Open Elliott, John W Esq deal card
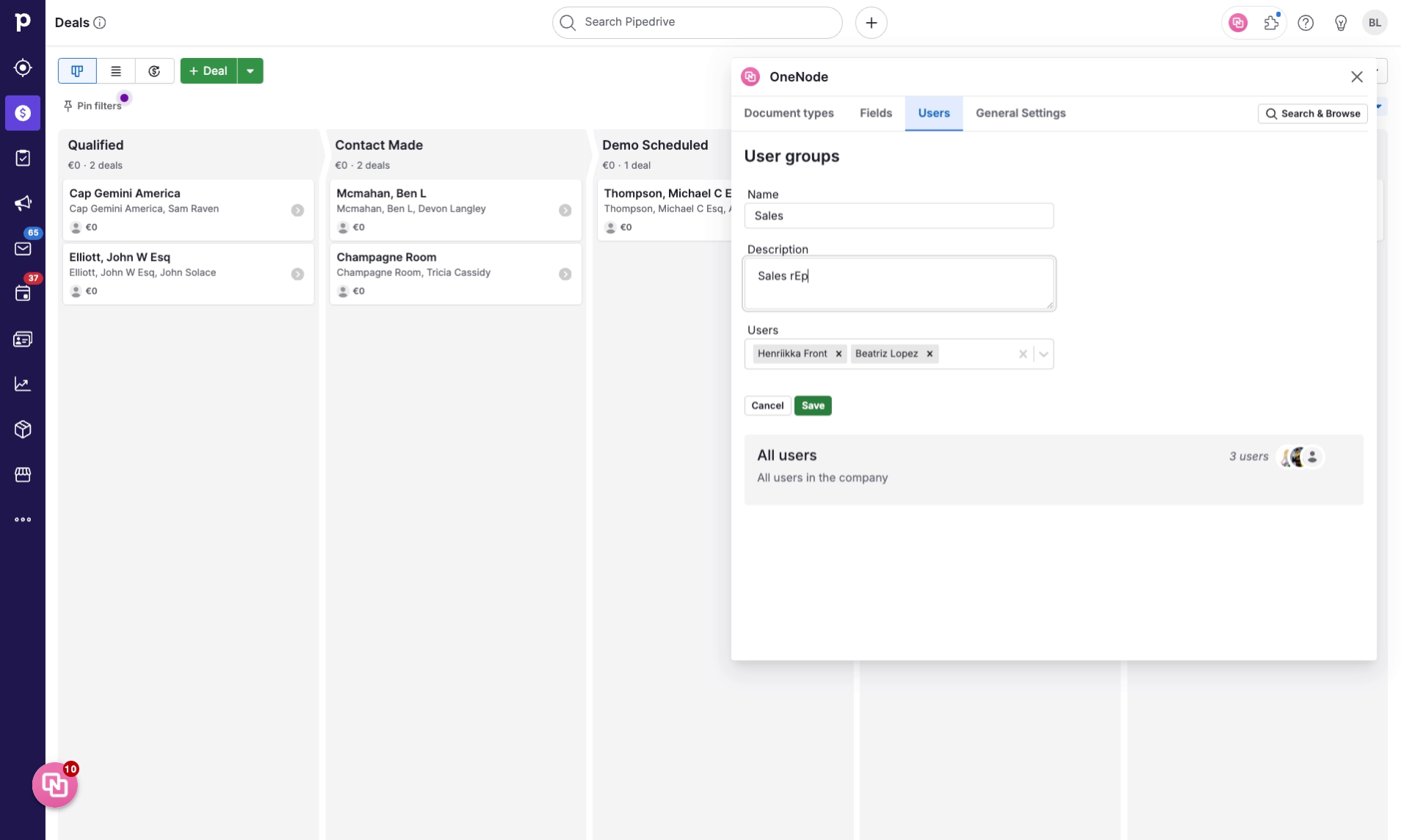The height and width of the screenshot is (840, 1401). point(188,274)
